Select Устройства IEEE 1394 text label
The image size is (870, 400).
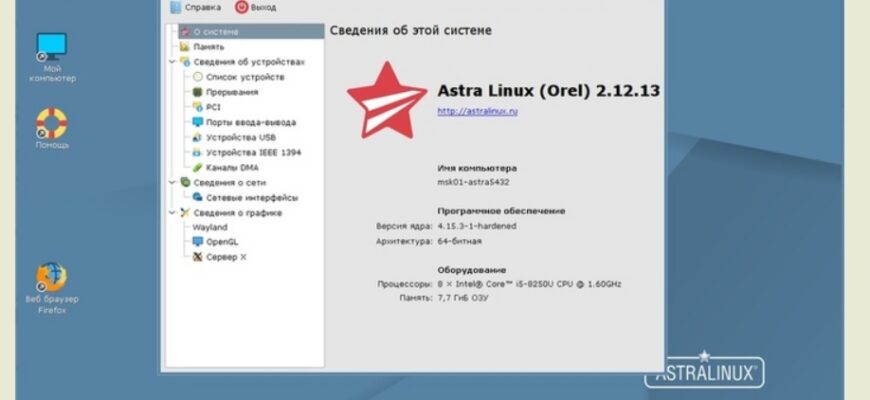254,152
